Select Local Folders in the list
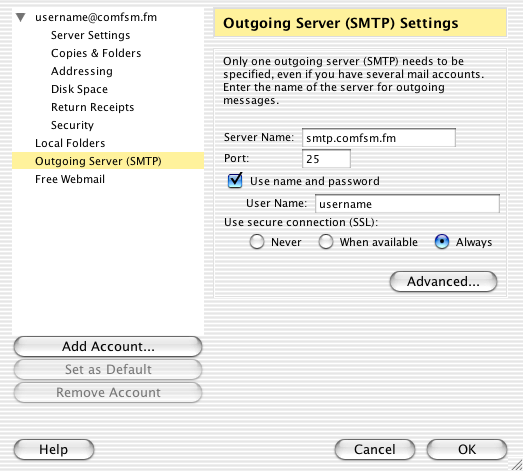The width and height of the screenshot is (523, 471). (70, 143)
